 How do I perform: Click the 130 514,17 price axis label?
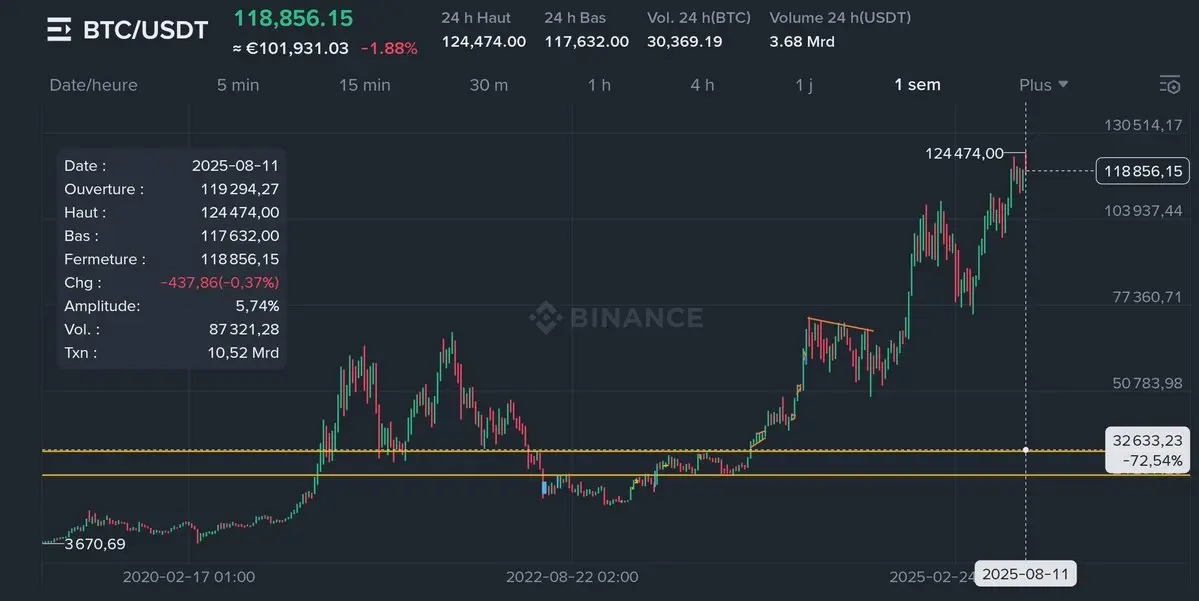(x=1143, y=125)
